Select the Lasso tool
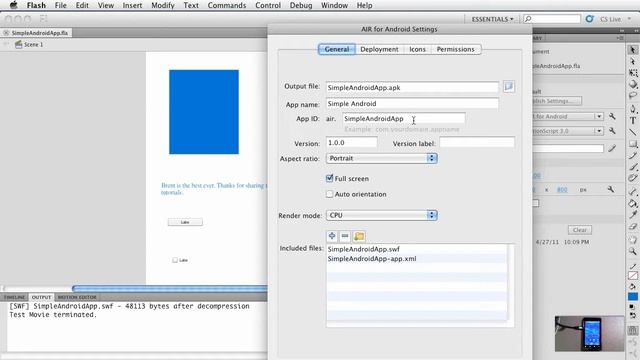The width and height of the screenshot is (640, 360). pos(633,96)
